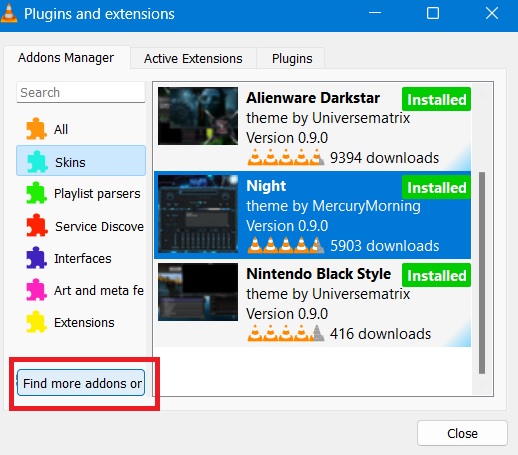The width and height of the screenshot is (518, 455).
Task: Click the Night theme preview thumbnail
Action: [198, 214]
